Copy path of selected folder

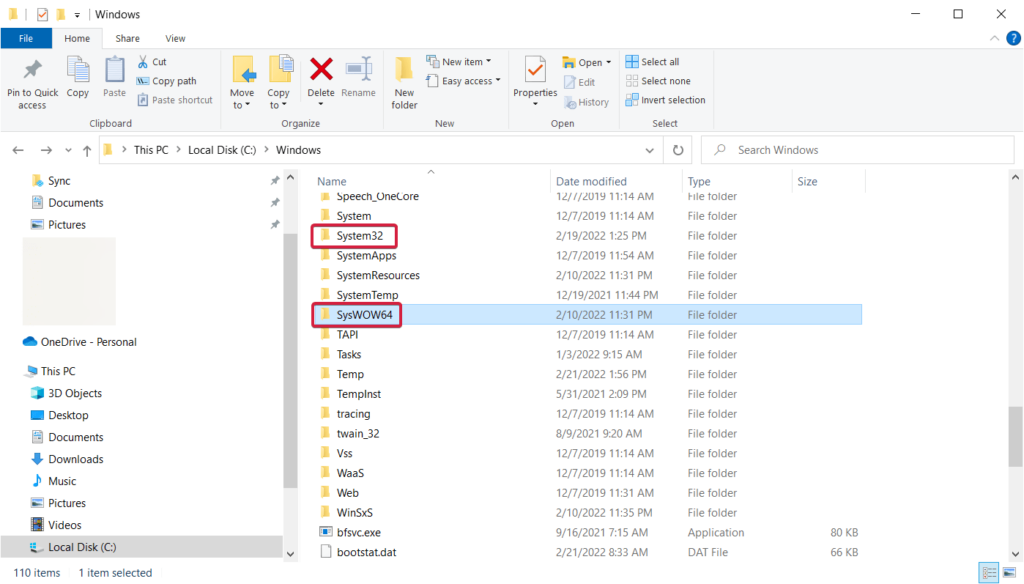pyautogui.click(x=167, y=81)
